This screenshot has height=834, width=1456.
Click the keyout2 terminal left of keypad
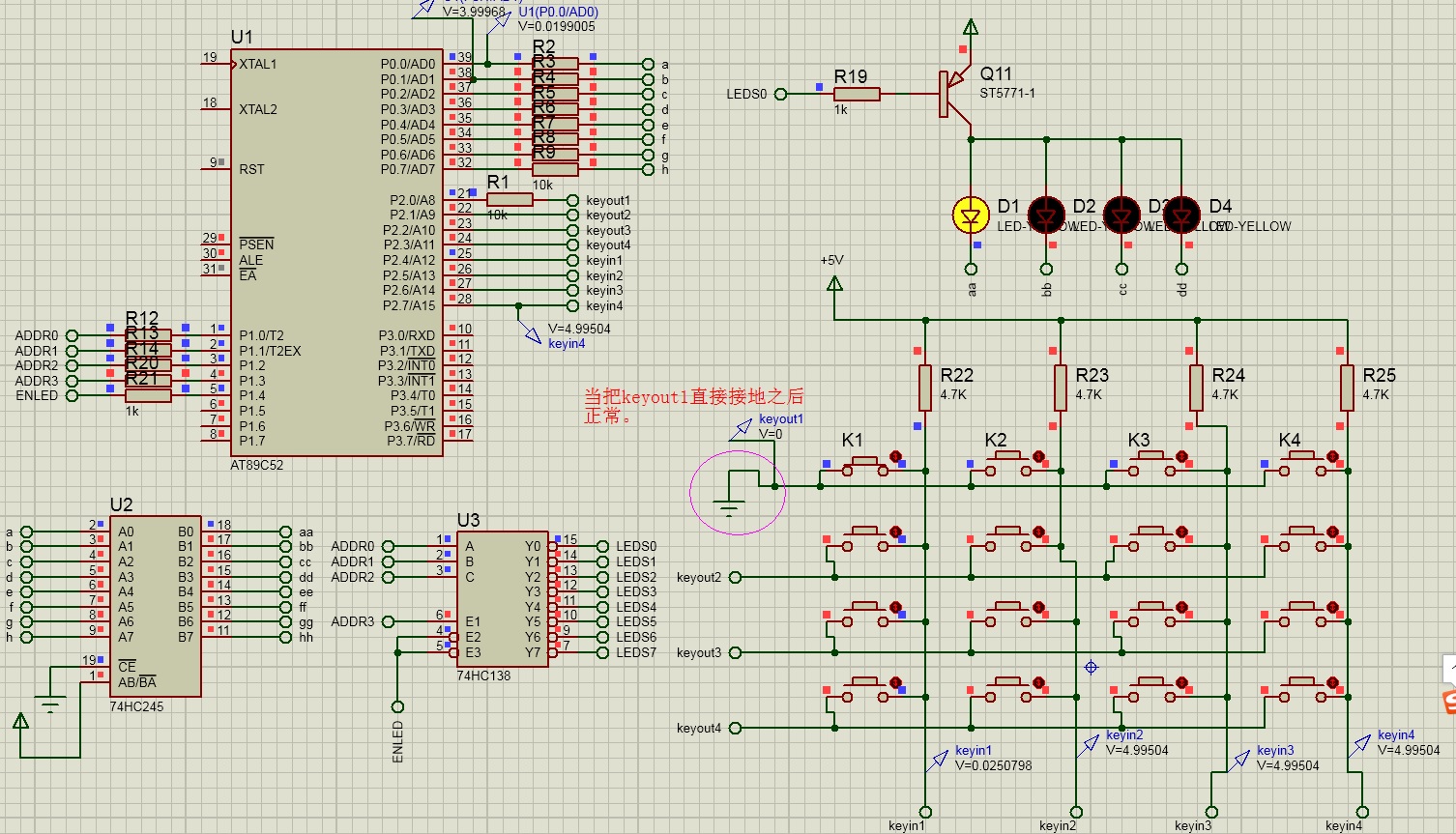click(x=735, y=577)
